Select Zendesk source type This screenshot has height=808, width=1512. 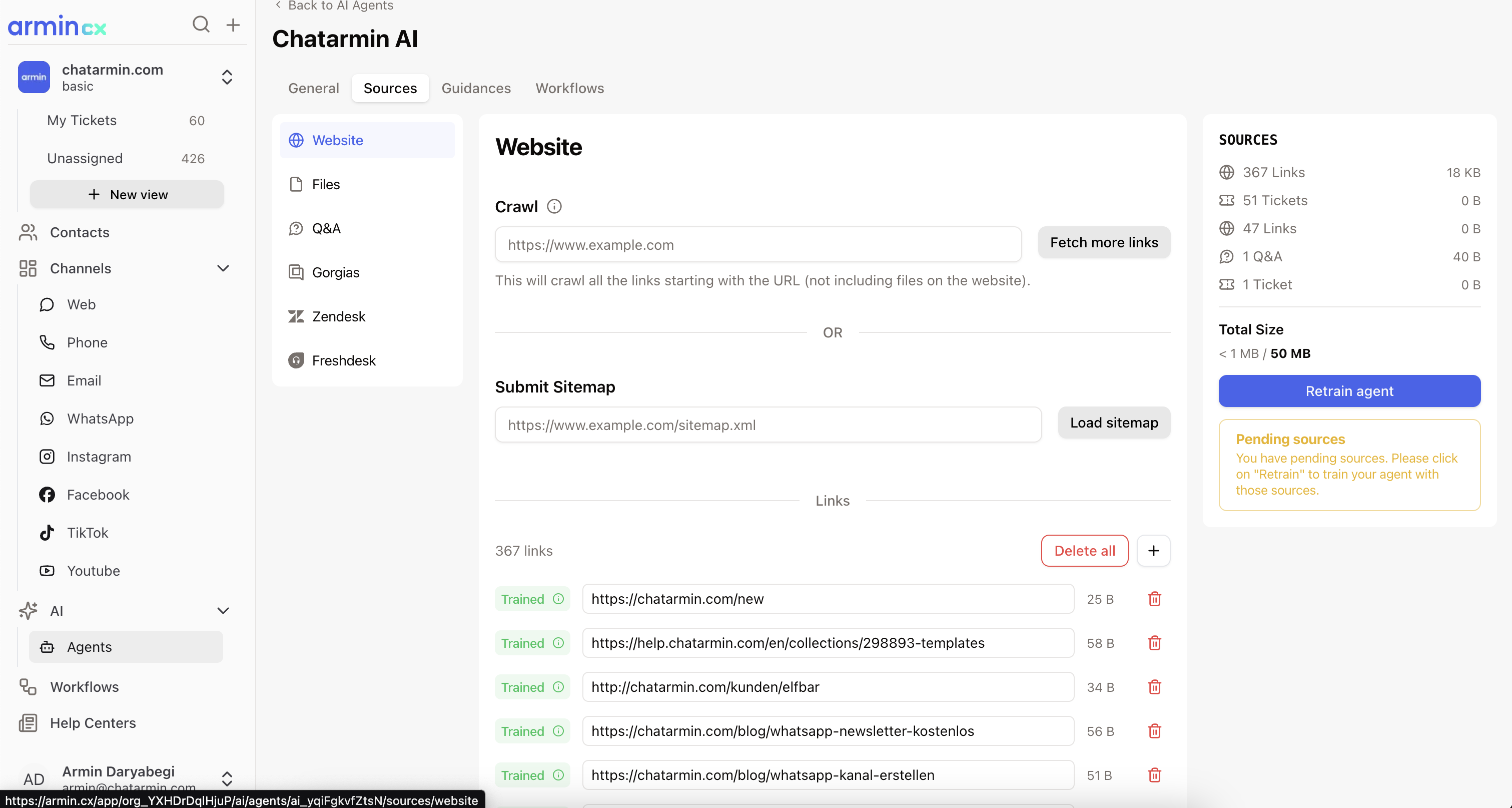tap(338, 316)
